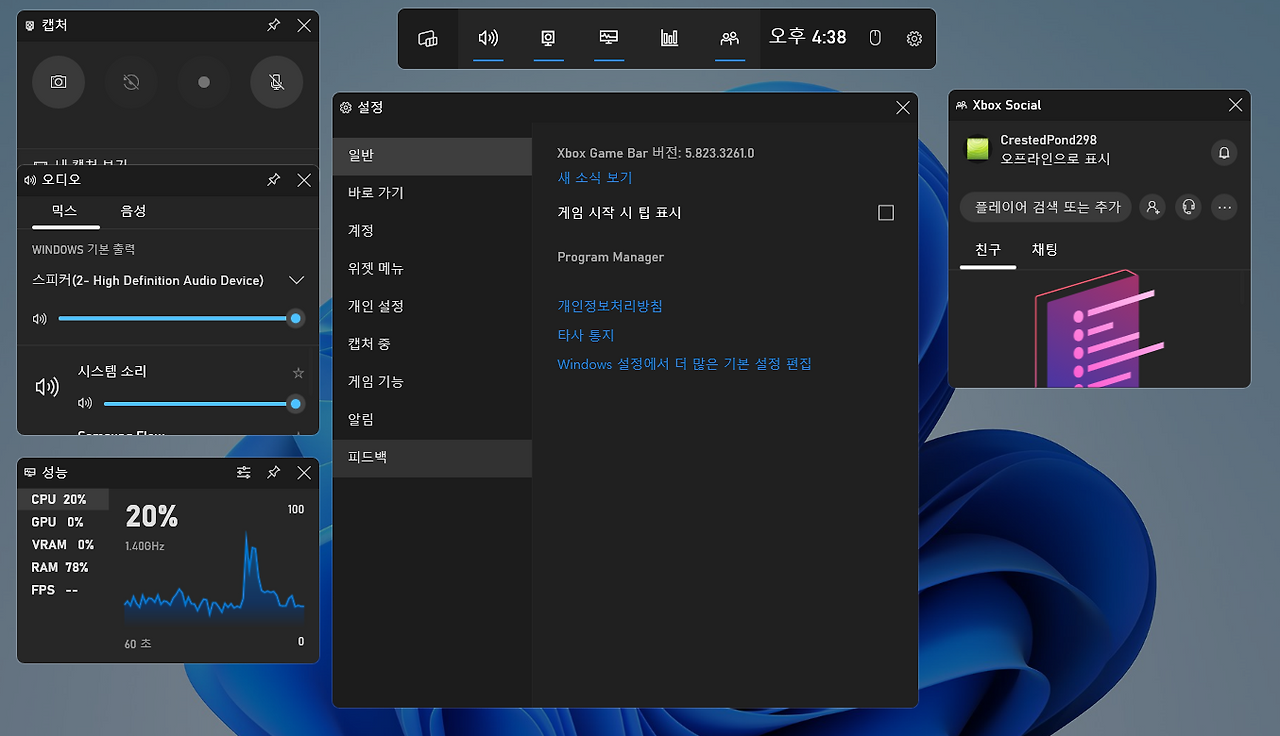
Task: Open Xbox Social notifications bell
Action: click(1224, 152)
